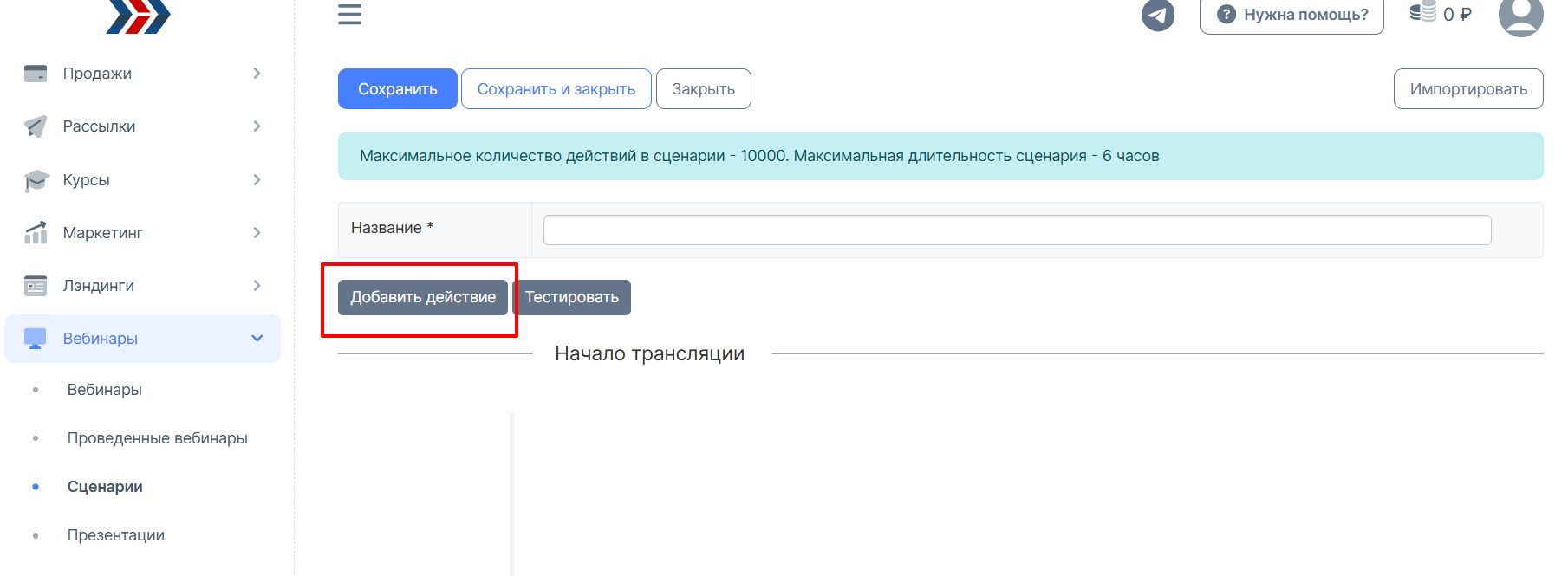Viewport: 1568px width, 576px height.
Task: Select Сценарии in sidebar
Action: pos(105,487)
